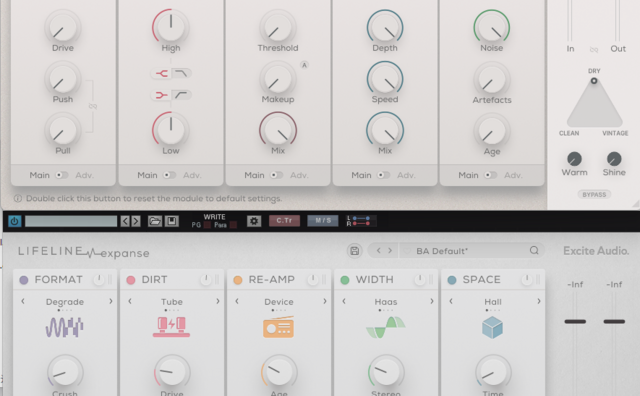Click the Hall cube icon in SPACE

492,328
